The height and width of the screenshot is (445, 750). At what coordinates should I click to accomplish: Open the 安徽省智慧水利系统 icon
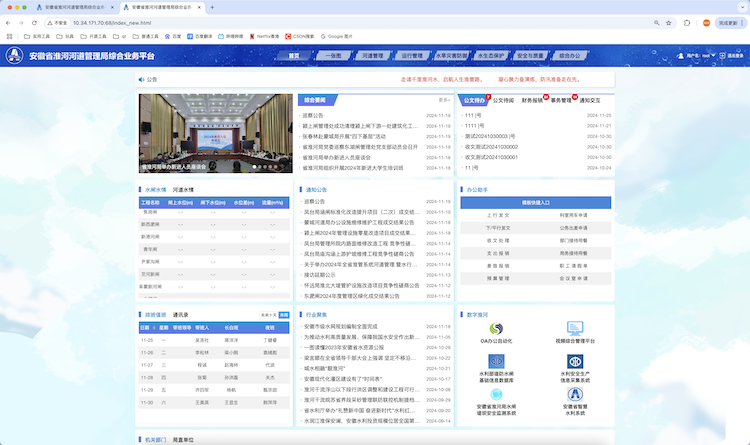click(575, 394)
